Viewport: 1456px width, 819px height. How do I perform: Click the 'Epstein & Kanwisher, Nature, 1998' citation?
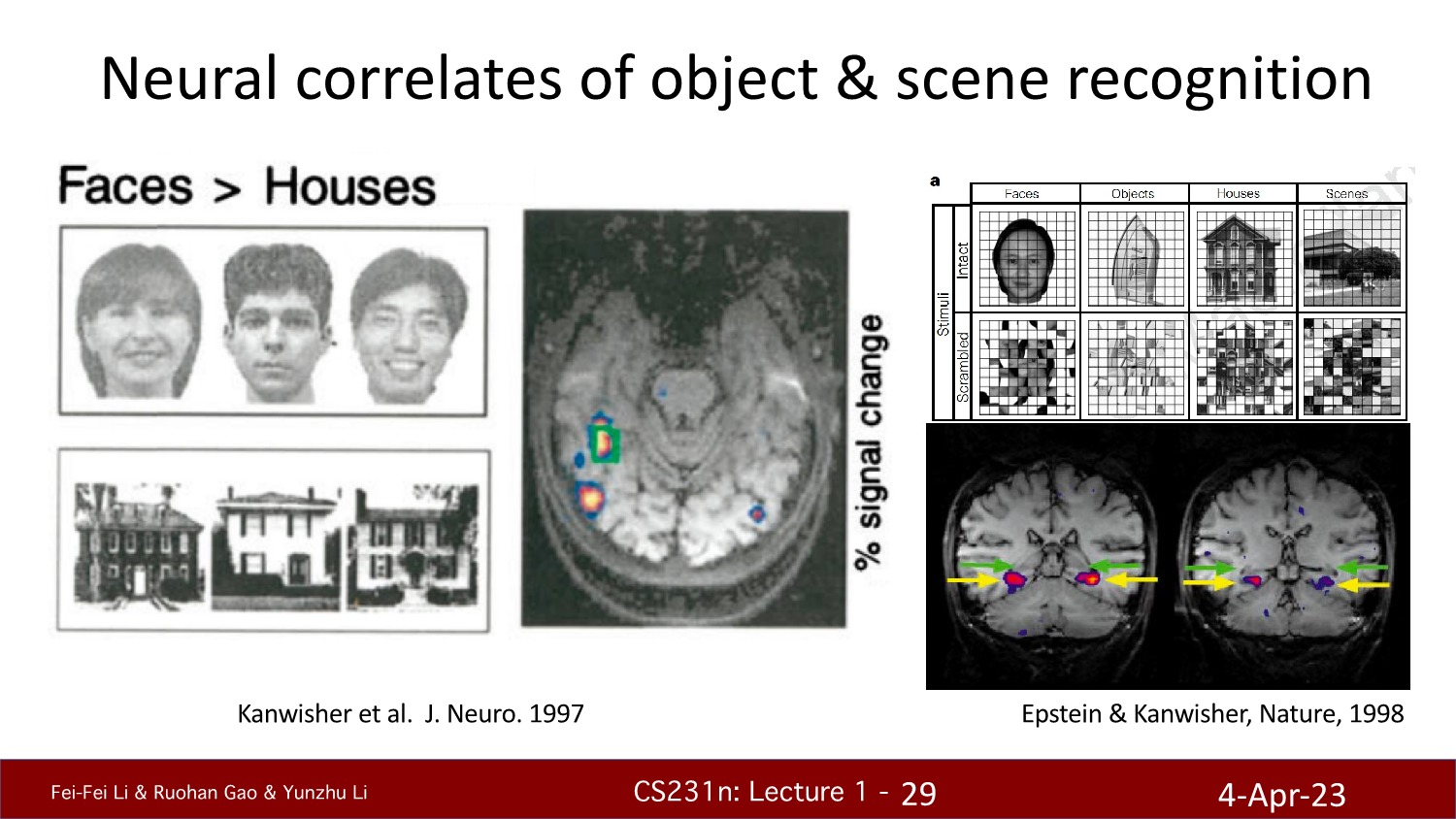tap(1212, 714)
